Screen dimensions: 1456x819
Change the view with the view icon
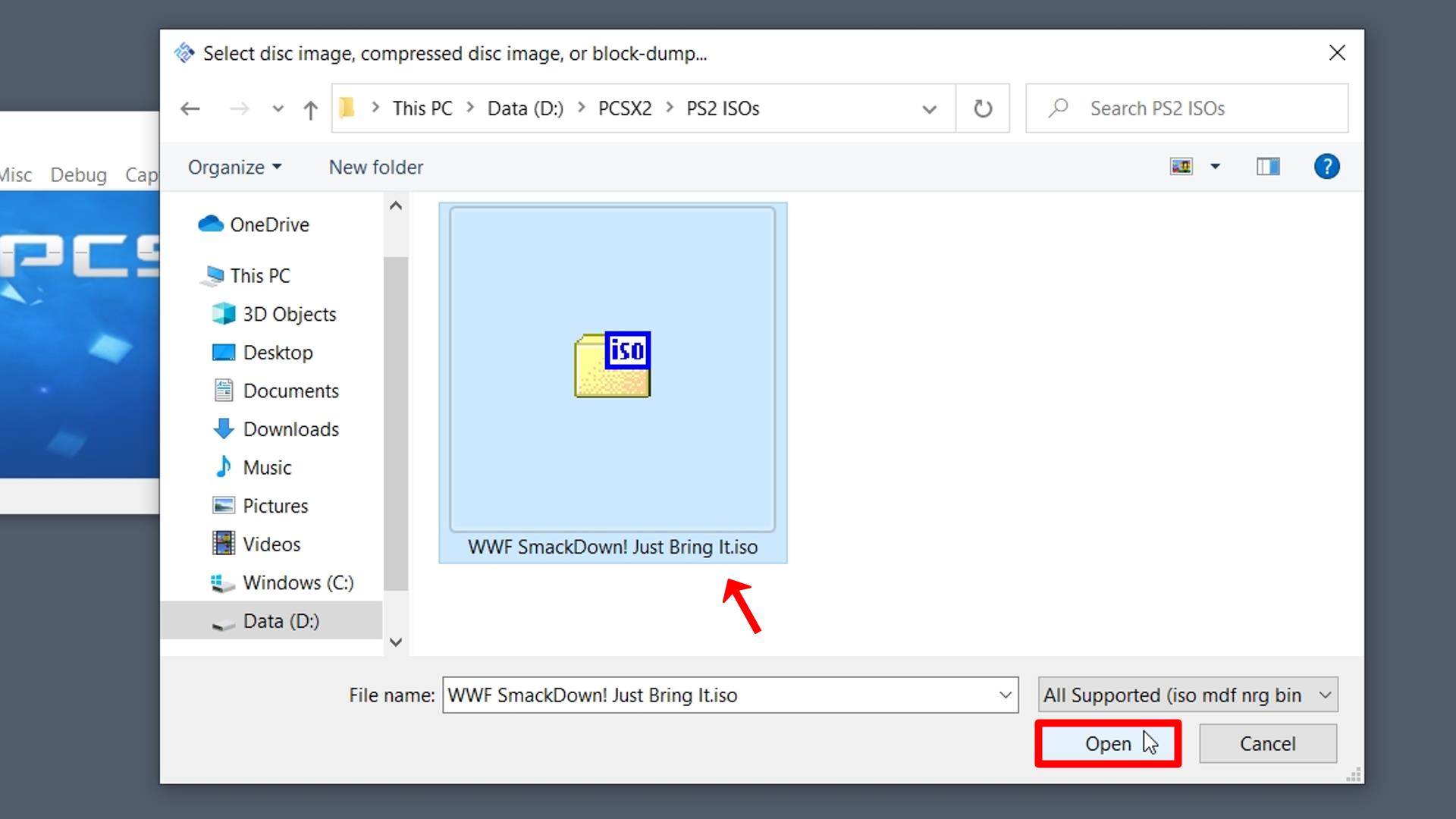point(1181,166)
